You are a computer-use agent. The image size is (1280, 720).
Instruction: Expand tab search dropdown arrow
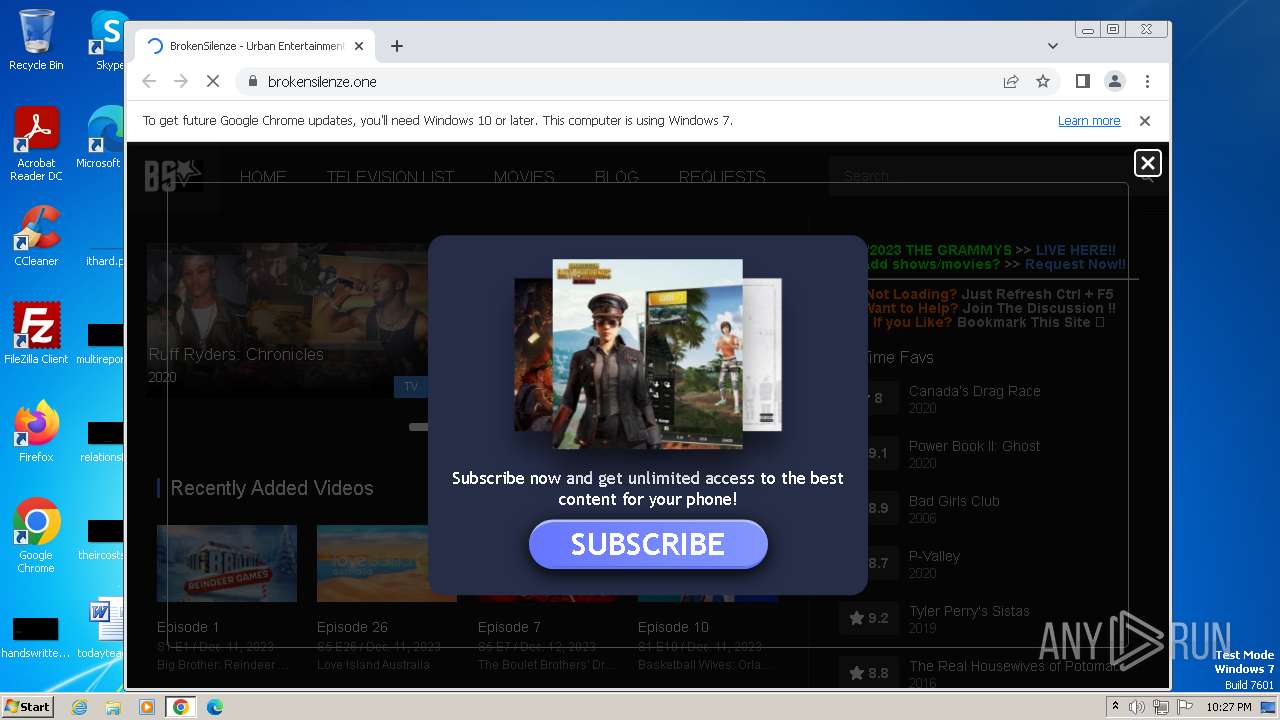(x=1052, y=46)
